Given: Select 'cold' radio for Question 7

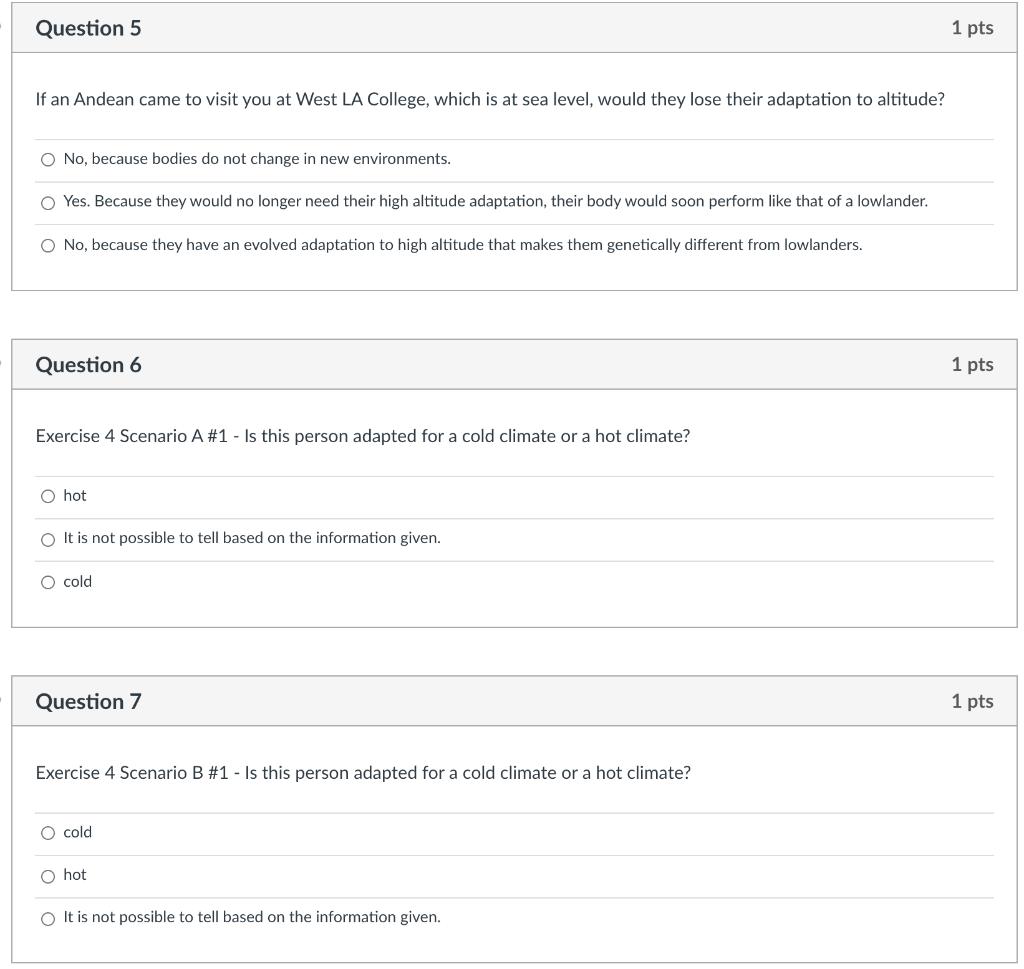Looking at the screenshot, I should [x=48, y=833].
